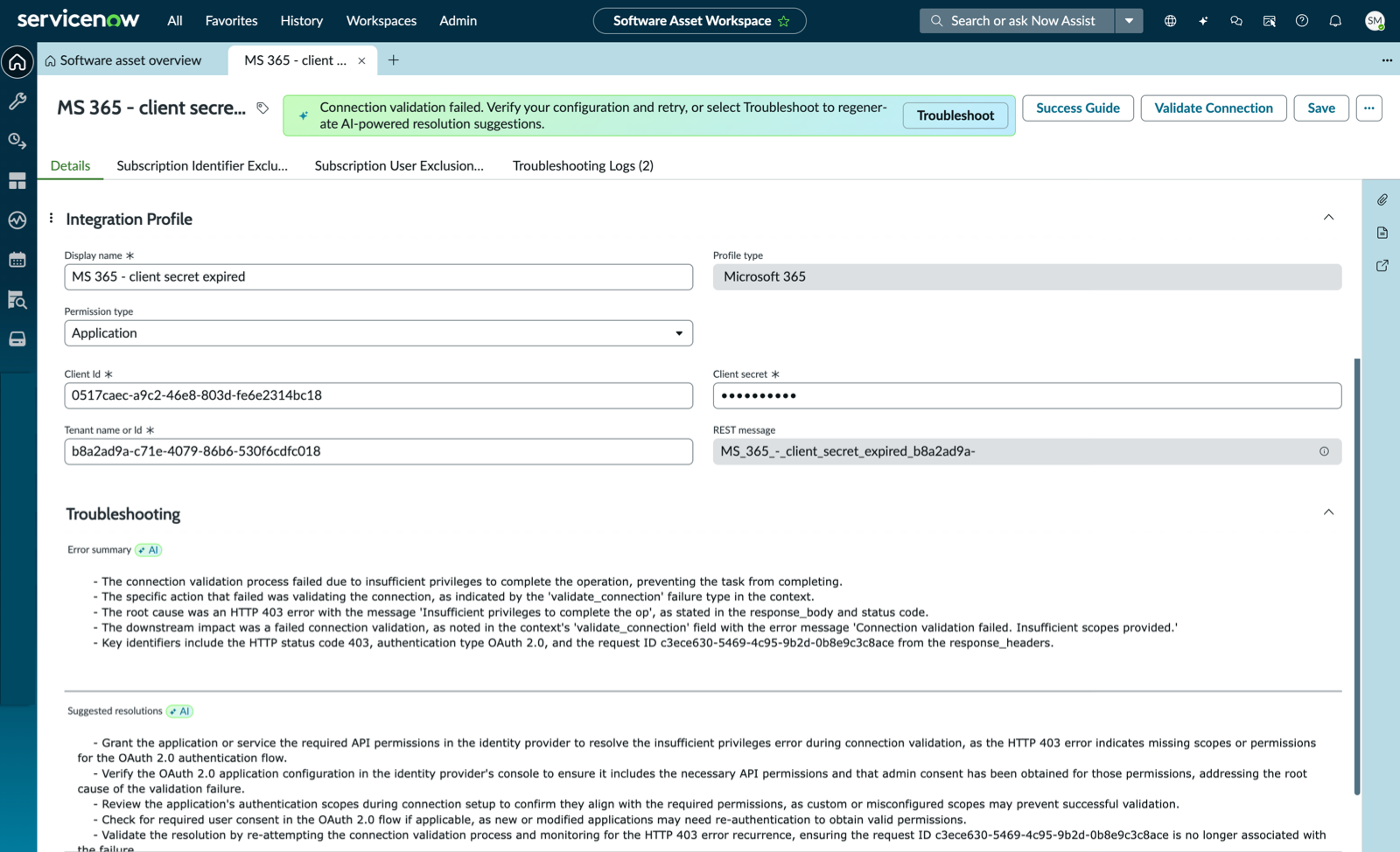This screenshot has width=1400, height=852.
Task: Open the license spend sidebar icon
Action: coord(17,141)
